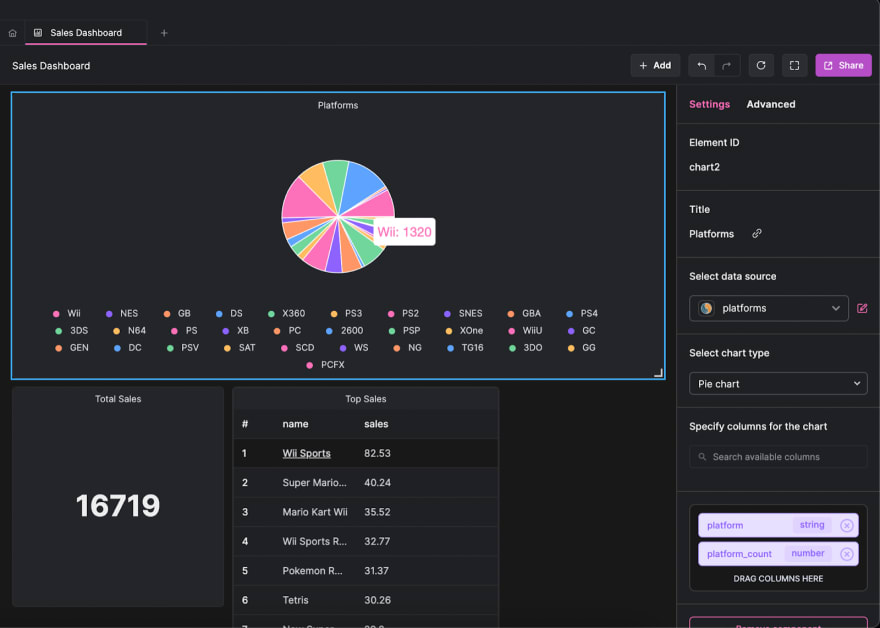
Task: Toggle the NES legend item
Action: tap(122, 313)
